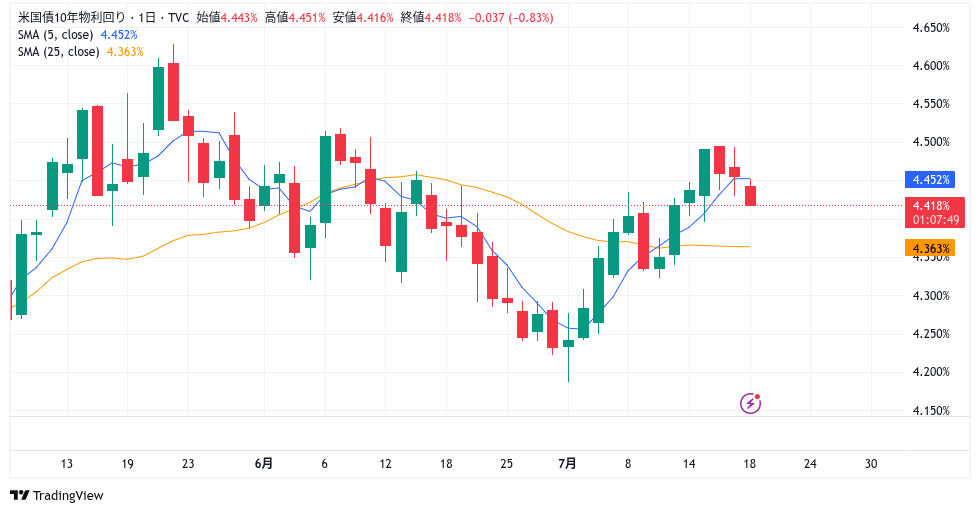Click the 安値 4.416% low value
980x513 pixels.
point(363,17)
